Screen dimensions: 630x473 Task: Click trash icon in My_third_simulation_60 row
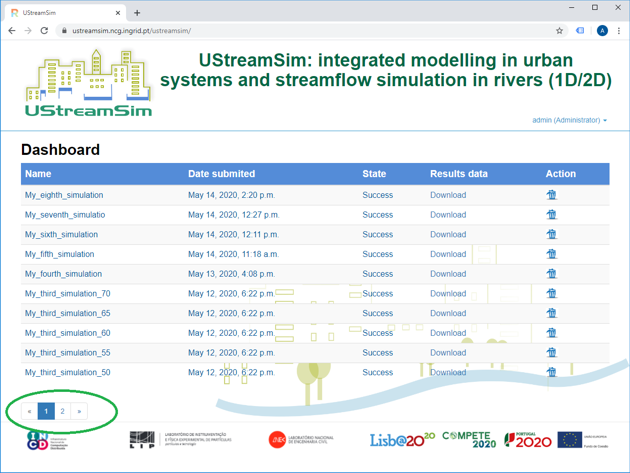click(552, 333)
